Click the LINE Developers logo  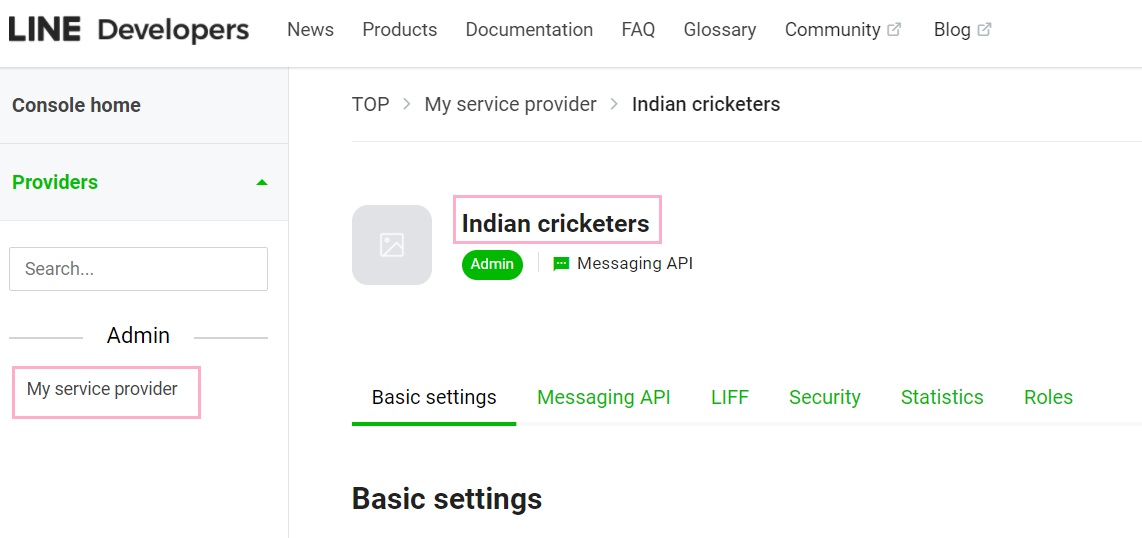[129, 30]
